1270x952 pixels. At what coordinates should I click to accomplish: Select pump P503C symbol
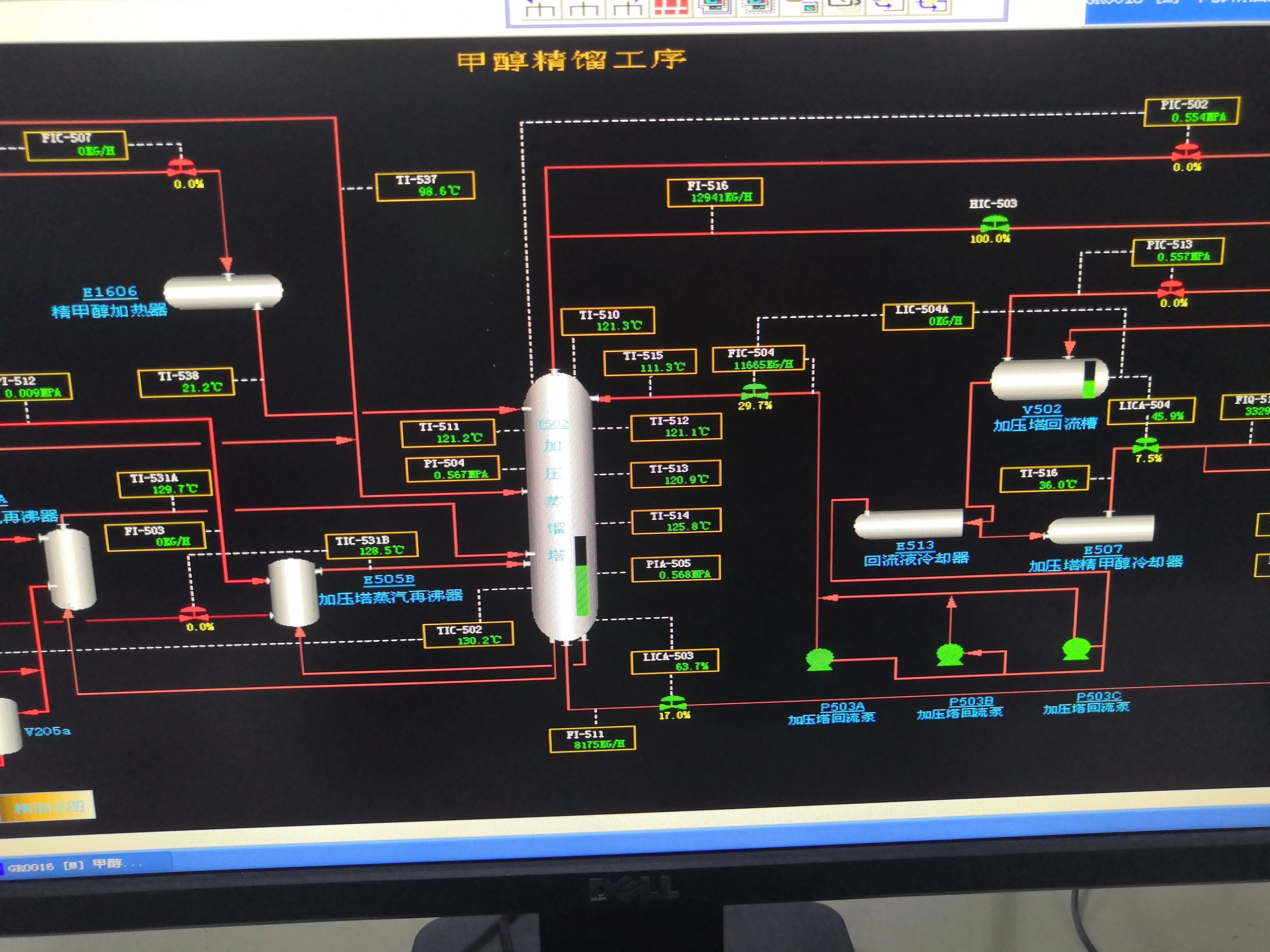tap(1076, 649)
